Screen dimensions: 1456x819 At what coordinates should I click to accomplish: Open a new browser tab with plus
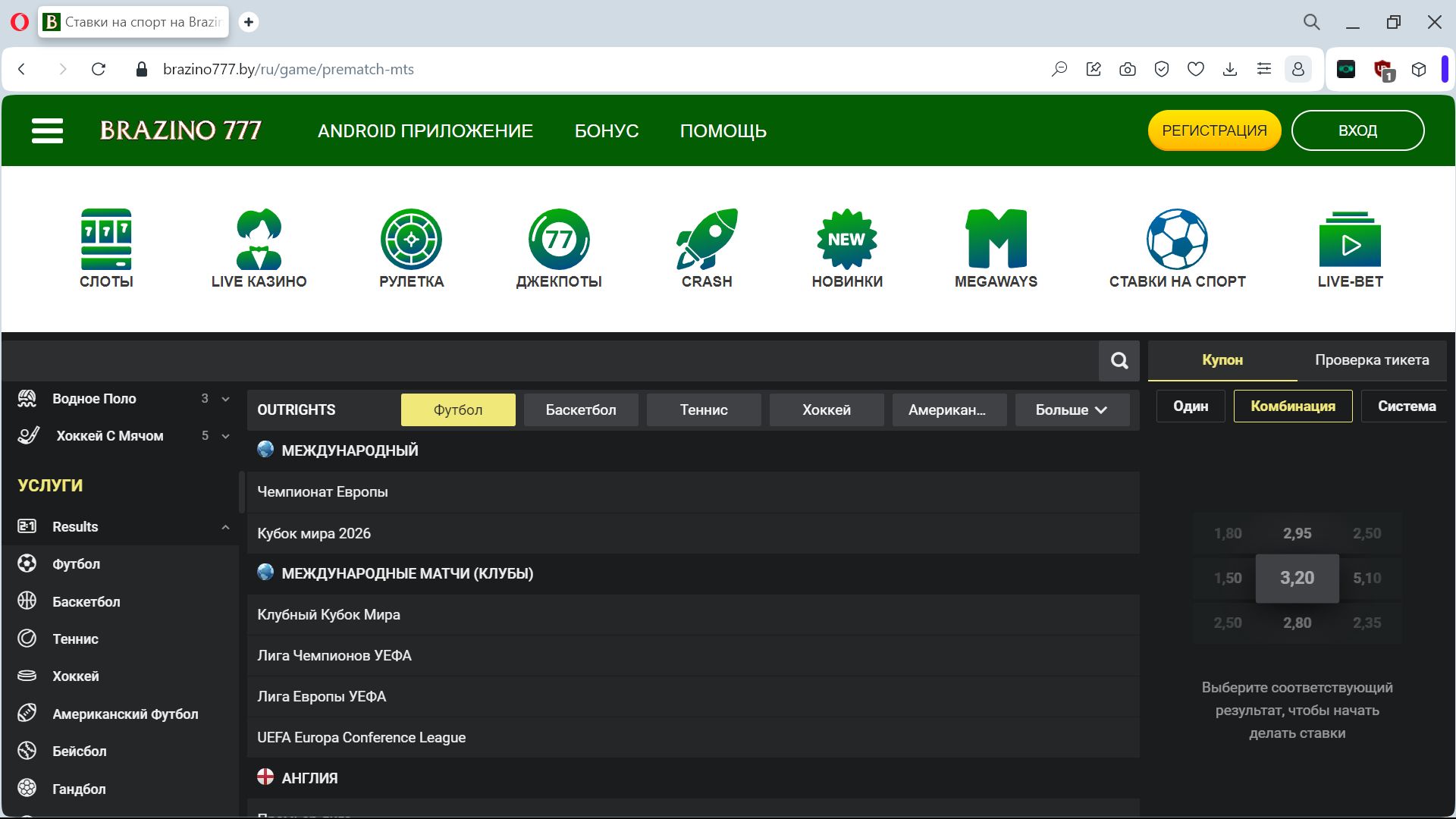pos(249,22)
